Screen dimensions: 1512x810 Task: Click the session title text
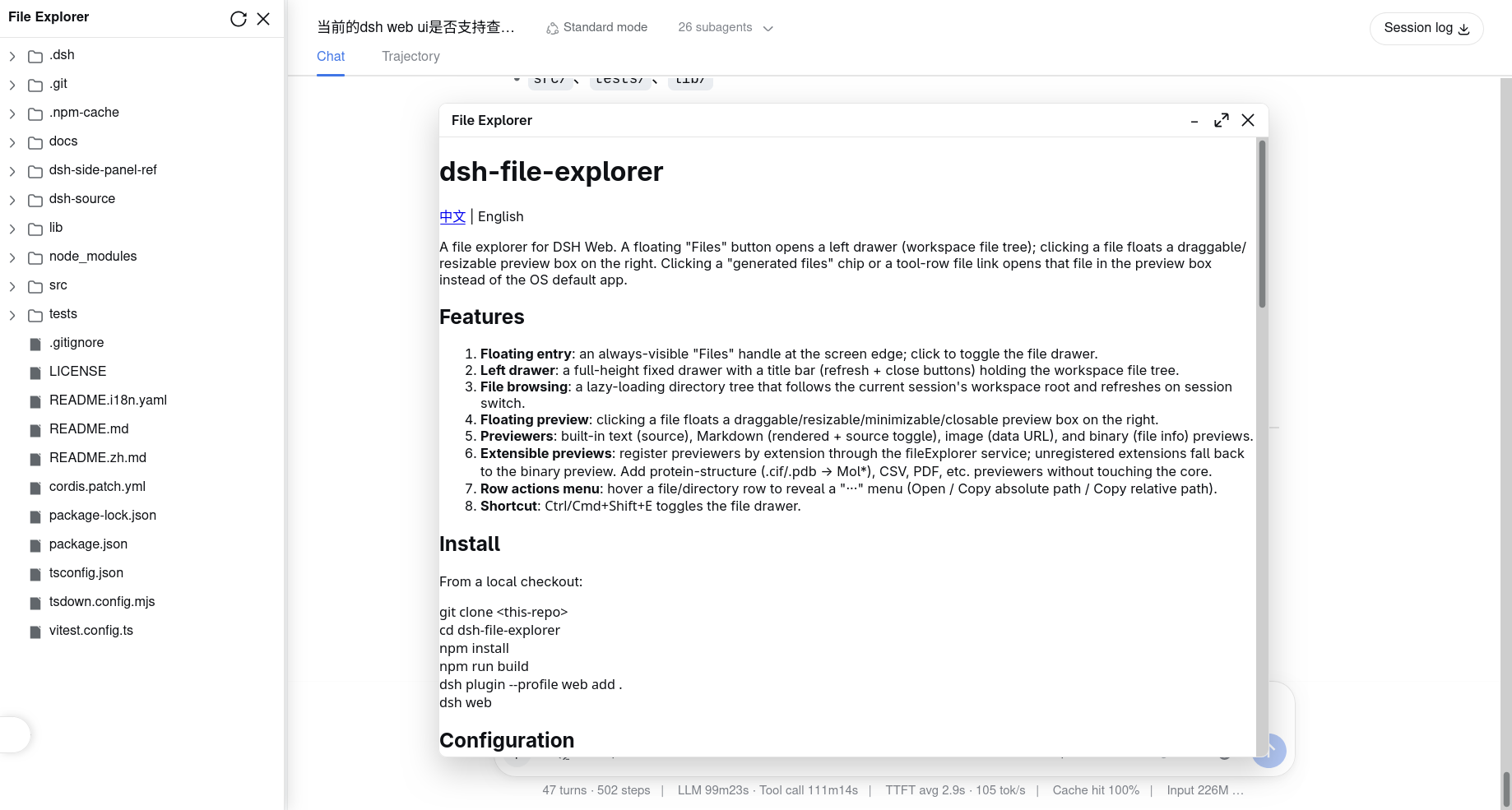415,27
